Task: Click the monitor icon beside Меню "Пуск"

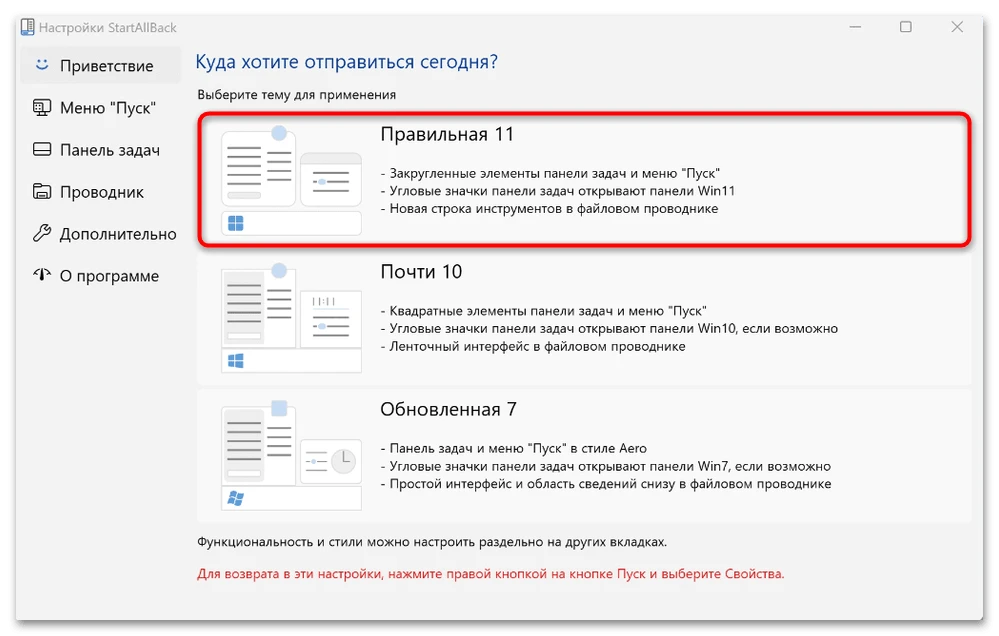Action: point(41,107)
